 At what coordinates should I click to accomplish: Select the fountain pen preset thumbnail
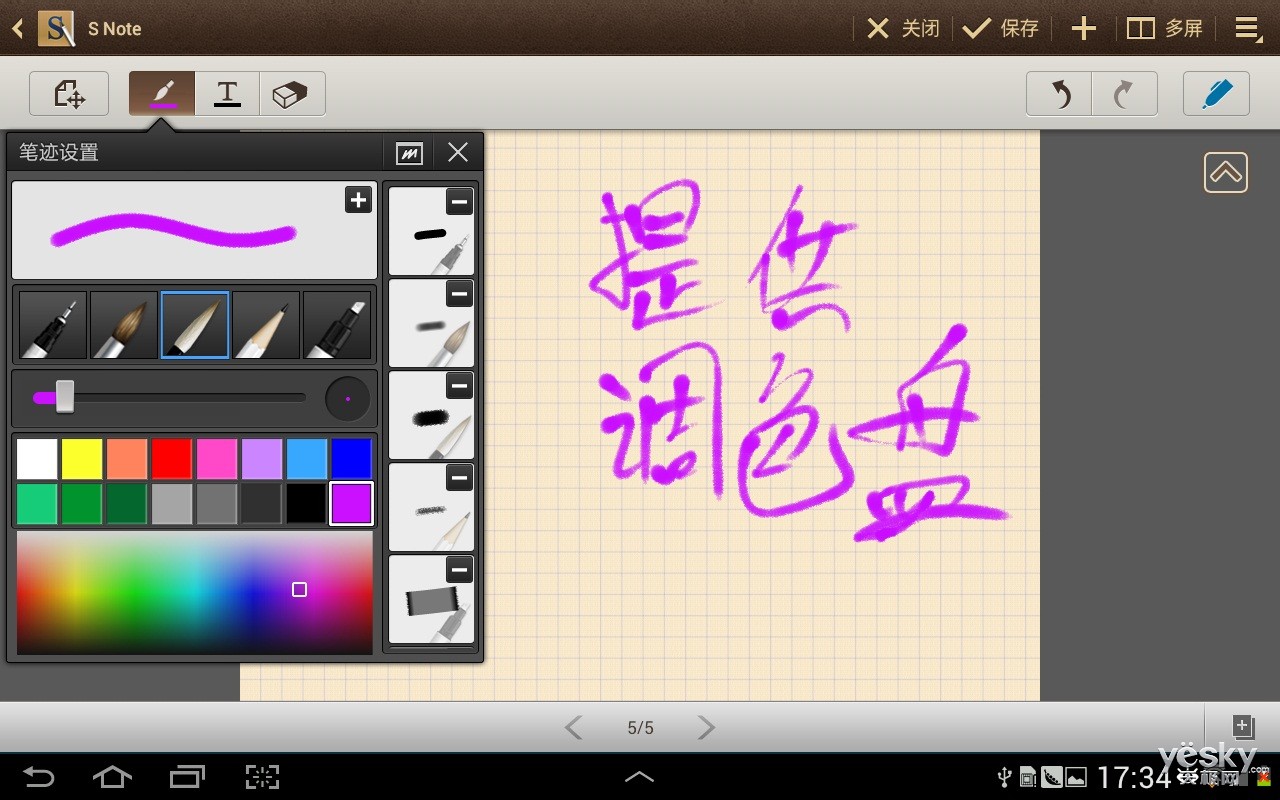(x=431, y=232)
